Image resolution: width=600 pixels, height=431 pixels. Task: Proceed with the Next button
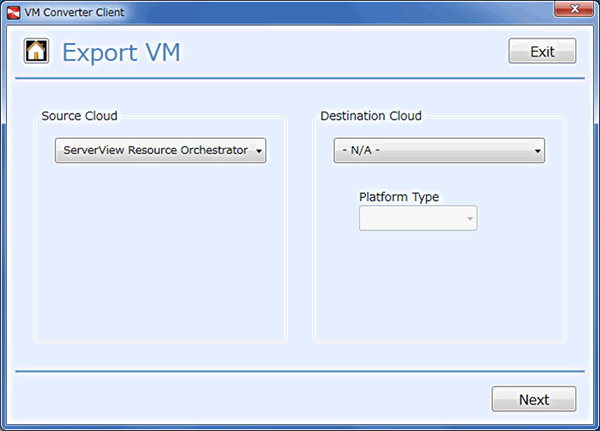(x=533, y=399)
